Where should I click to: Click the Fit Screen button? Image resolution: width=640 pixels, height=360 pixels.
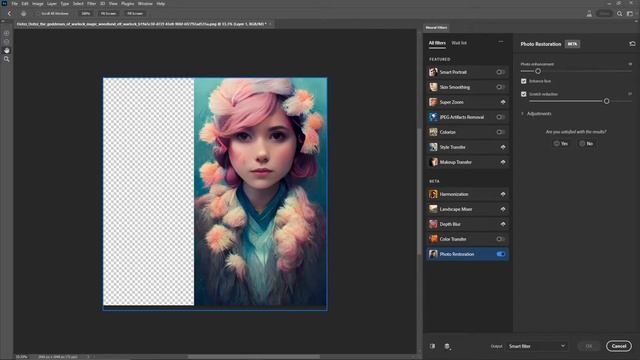pos(108,13)
